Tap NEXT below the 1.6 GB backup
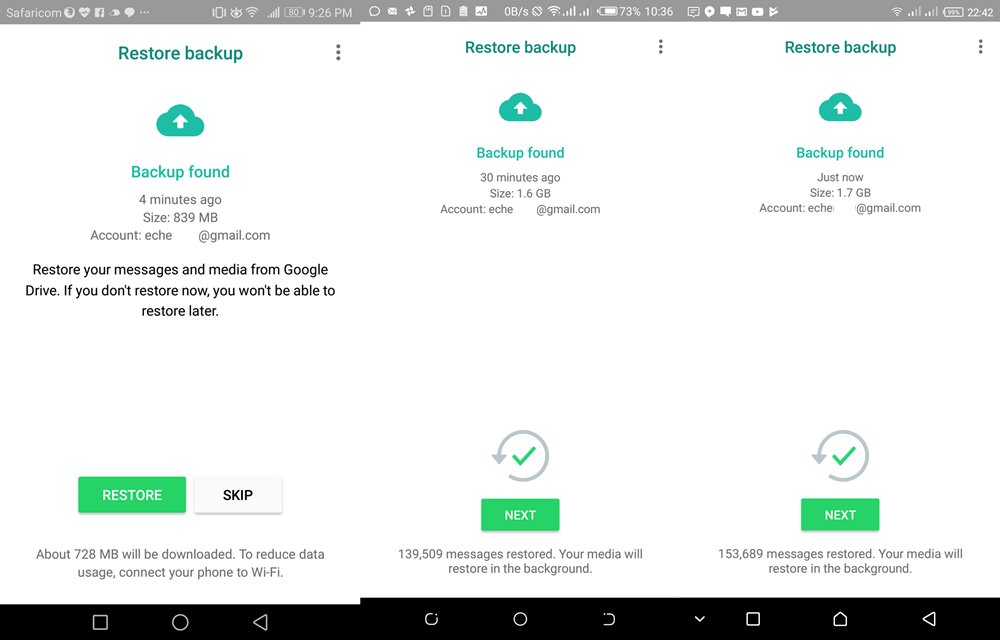The width and height of the screenshot is (1000, 640). click(x=520, y=515)
